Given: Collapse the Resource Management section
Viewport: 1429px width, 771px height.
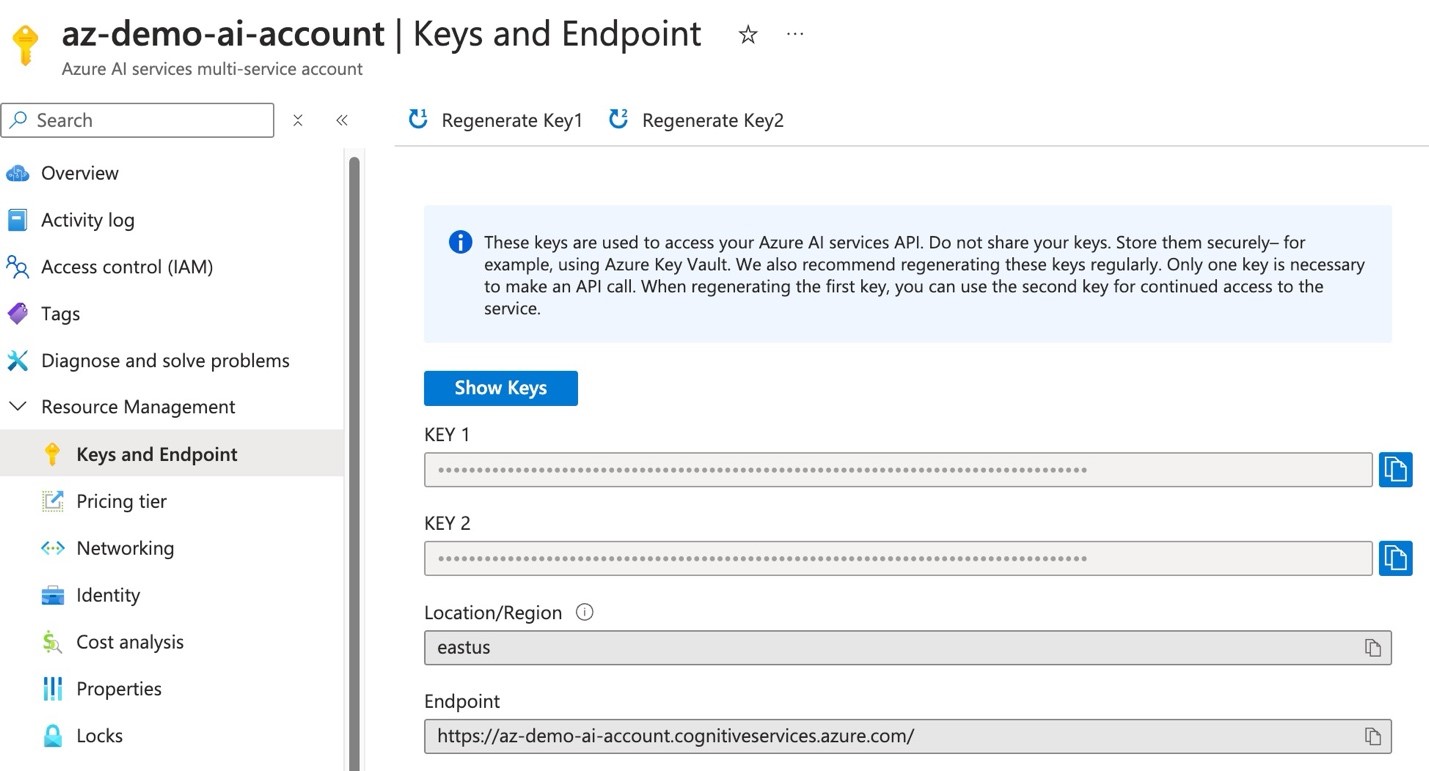Looking at the screenshot, I should point(17,406).
